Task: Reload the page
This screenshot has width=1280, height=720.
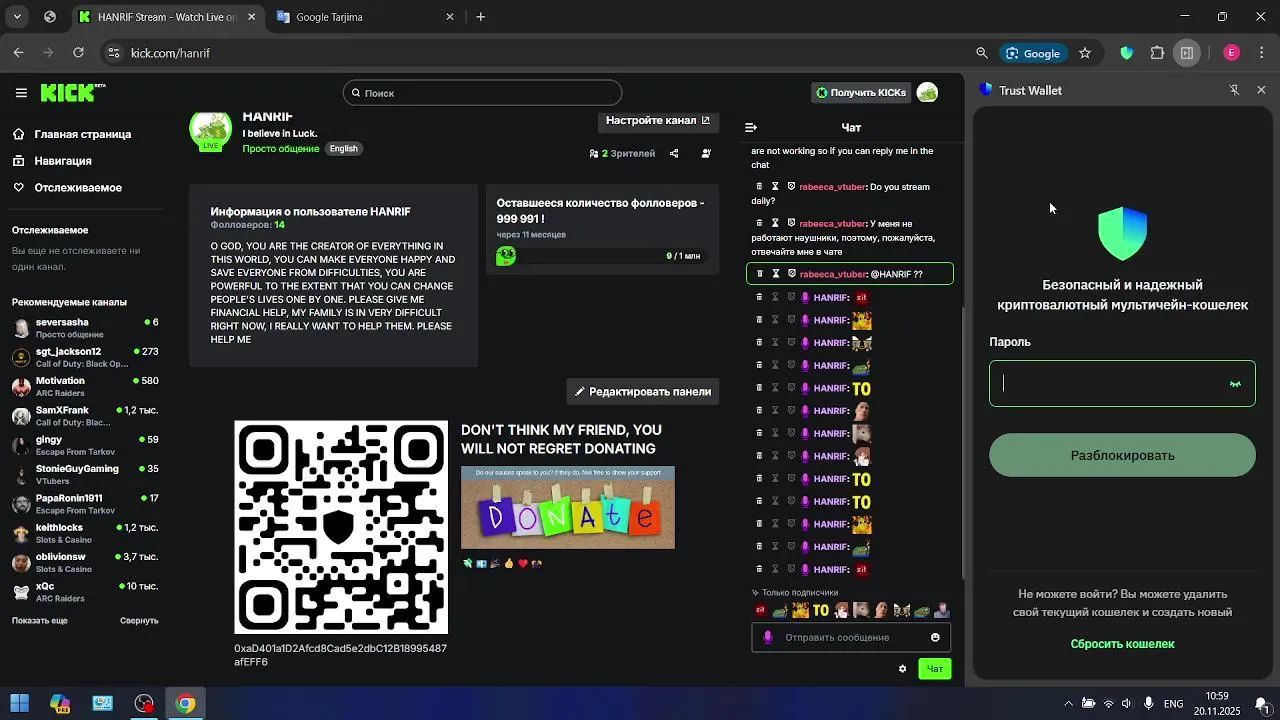Action: tap(78, 53)
